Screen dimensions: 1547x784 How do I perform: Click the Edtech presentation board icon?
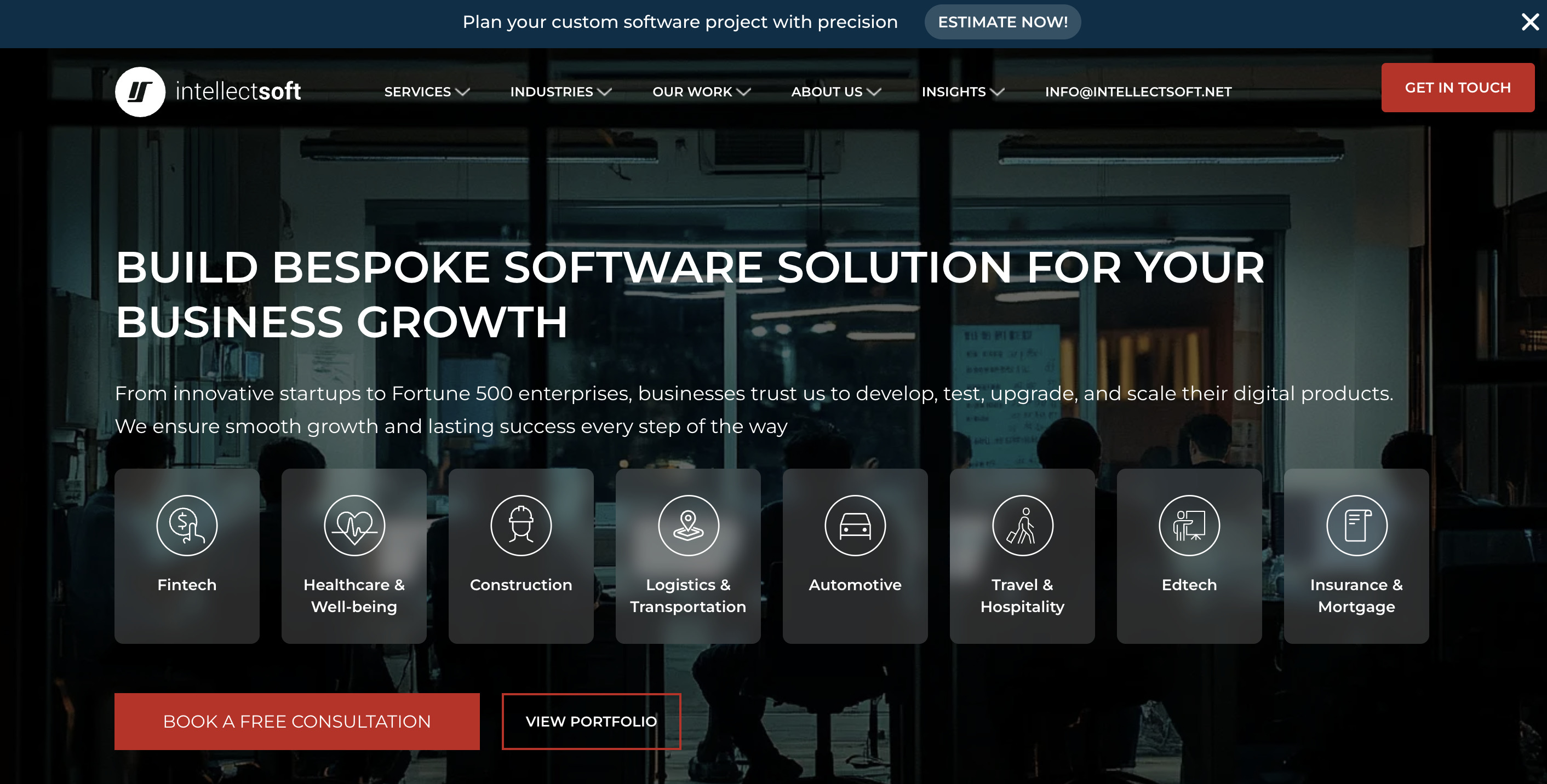1189,525
